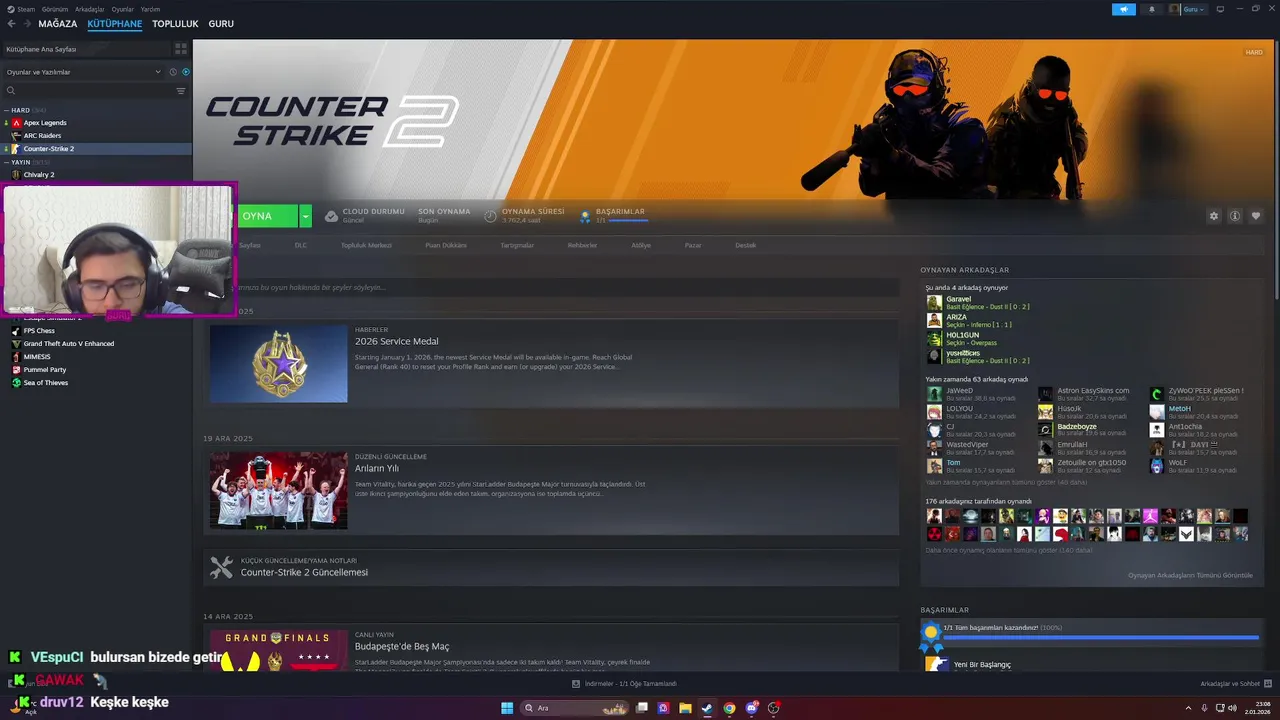This screenshot has height=720, width=1280.
Task: Open the notifications bell
Action: click(1151, 9)
